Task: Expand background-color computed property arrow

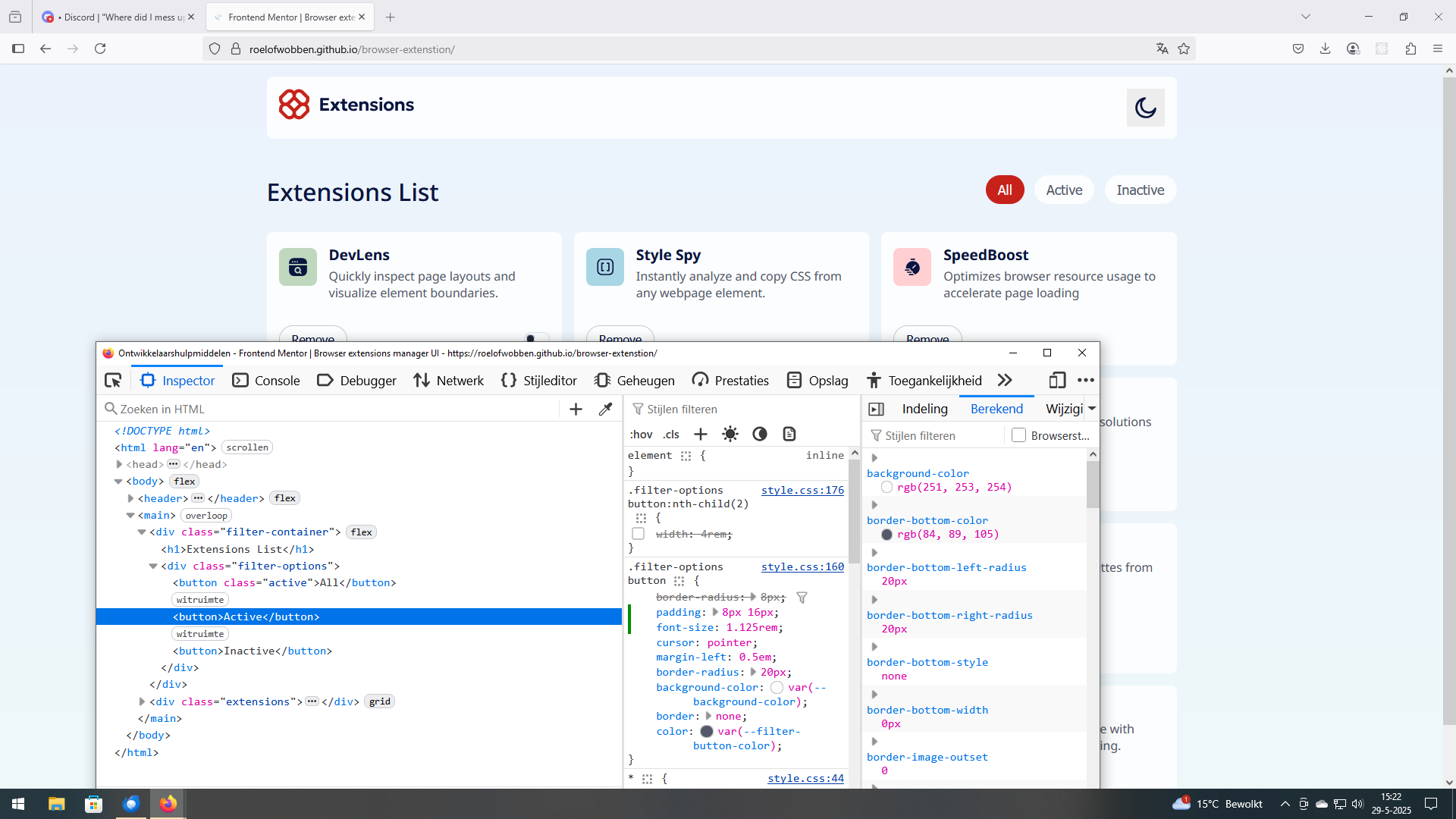Action: click(x=874, y=458)
